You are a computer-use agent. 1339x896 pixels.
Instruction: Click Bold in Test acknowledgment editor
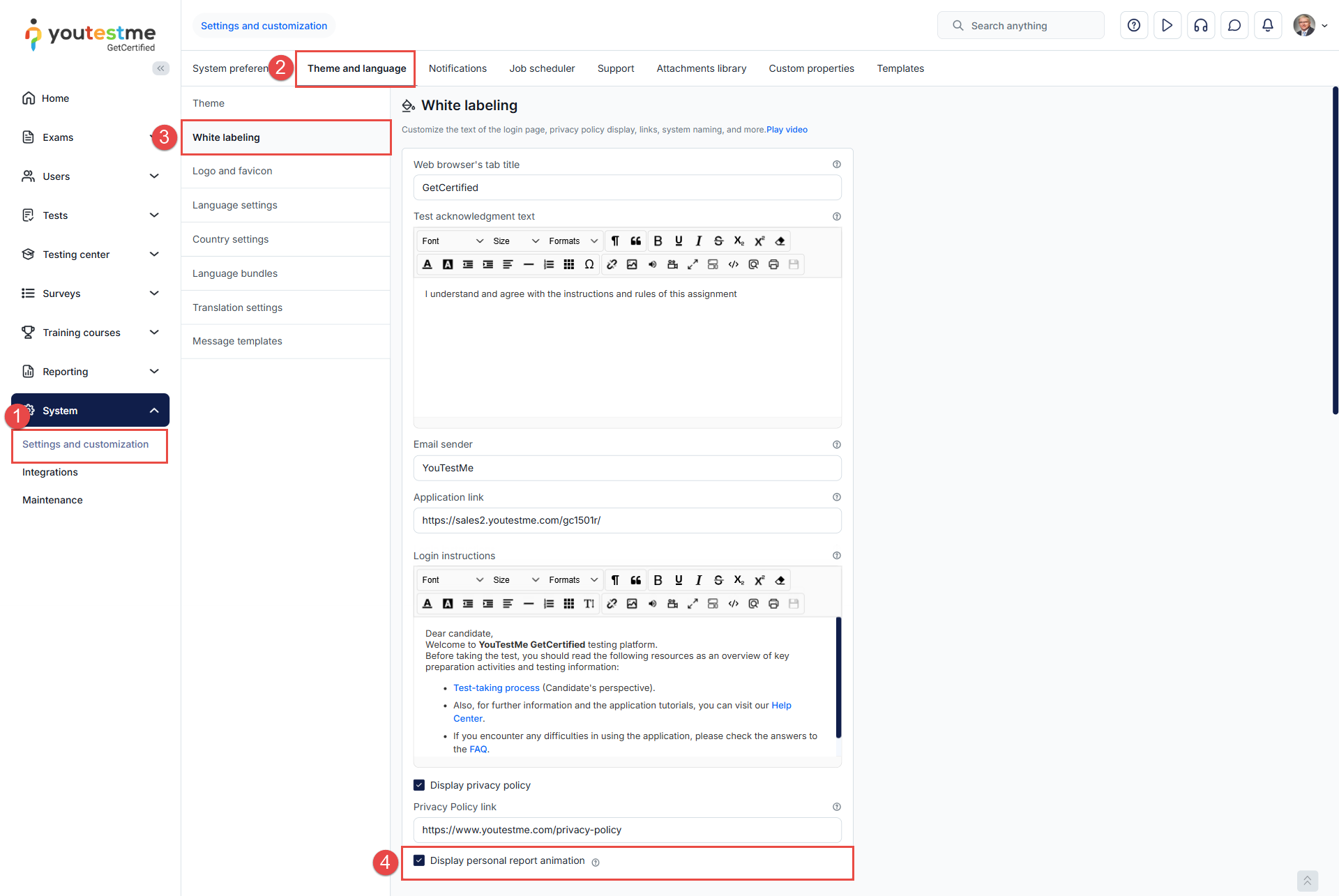[658, 241]
